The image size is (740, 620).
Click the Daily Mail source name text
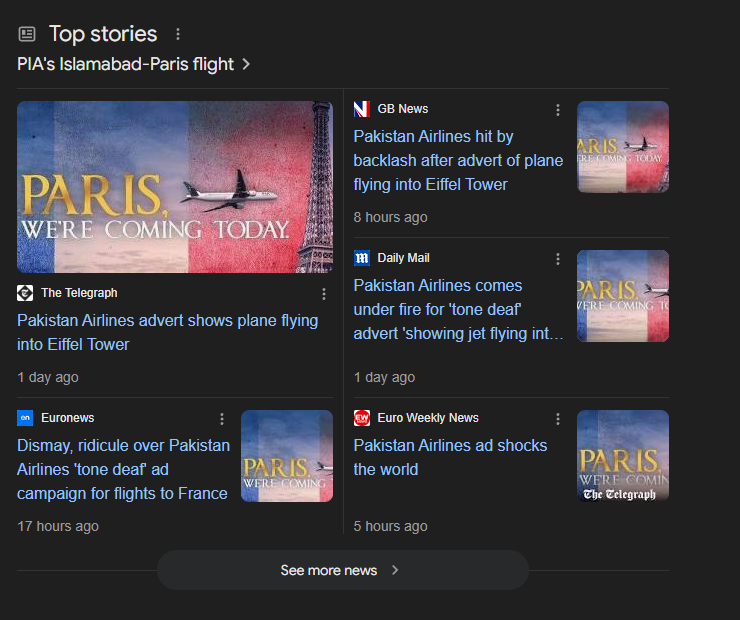(404, 258)
